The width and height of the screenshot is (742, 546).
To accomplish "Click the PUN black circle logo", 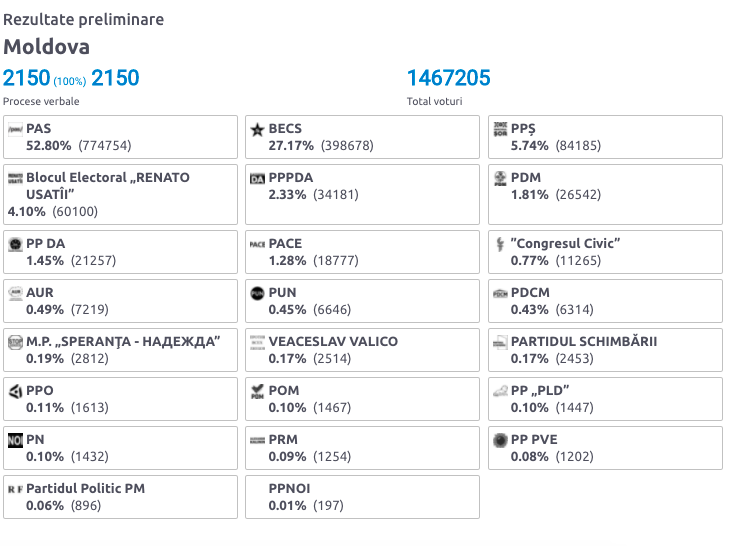I will [257, 293].
